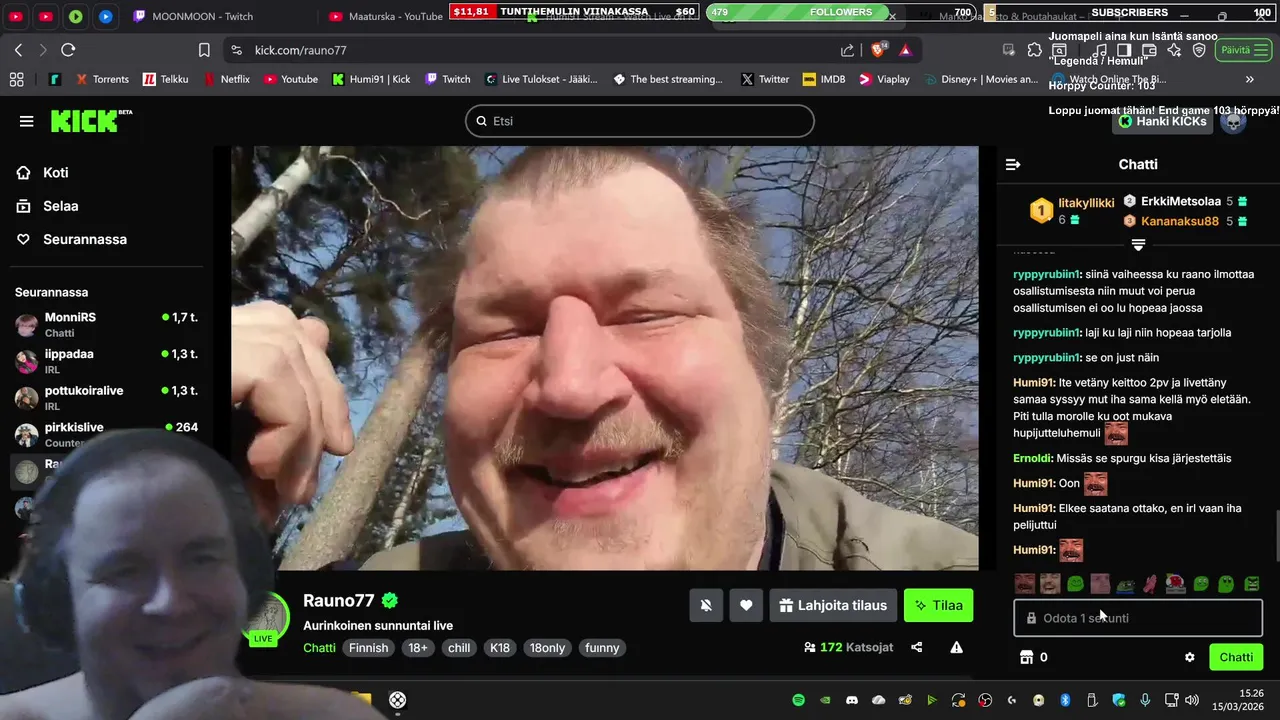
Task: Select the Finnish tag
Action: [x=368, y=648]
